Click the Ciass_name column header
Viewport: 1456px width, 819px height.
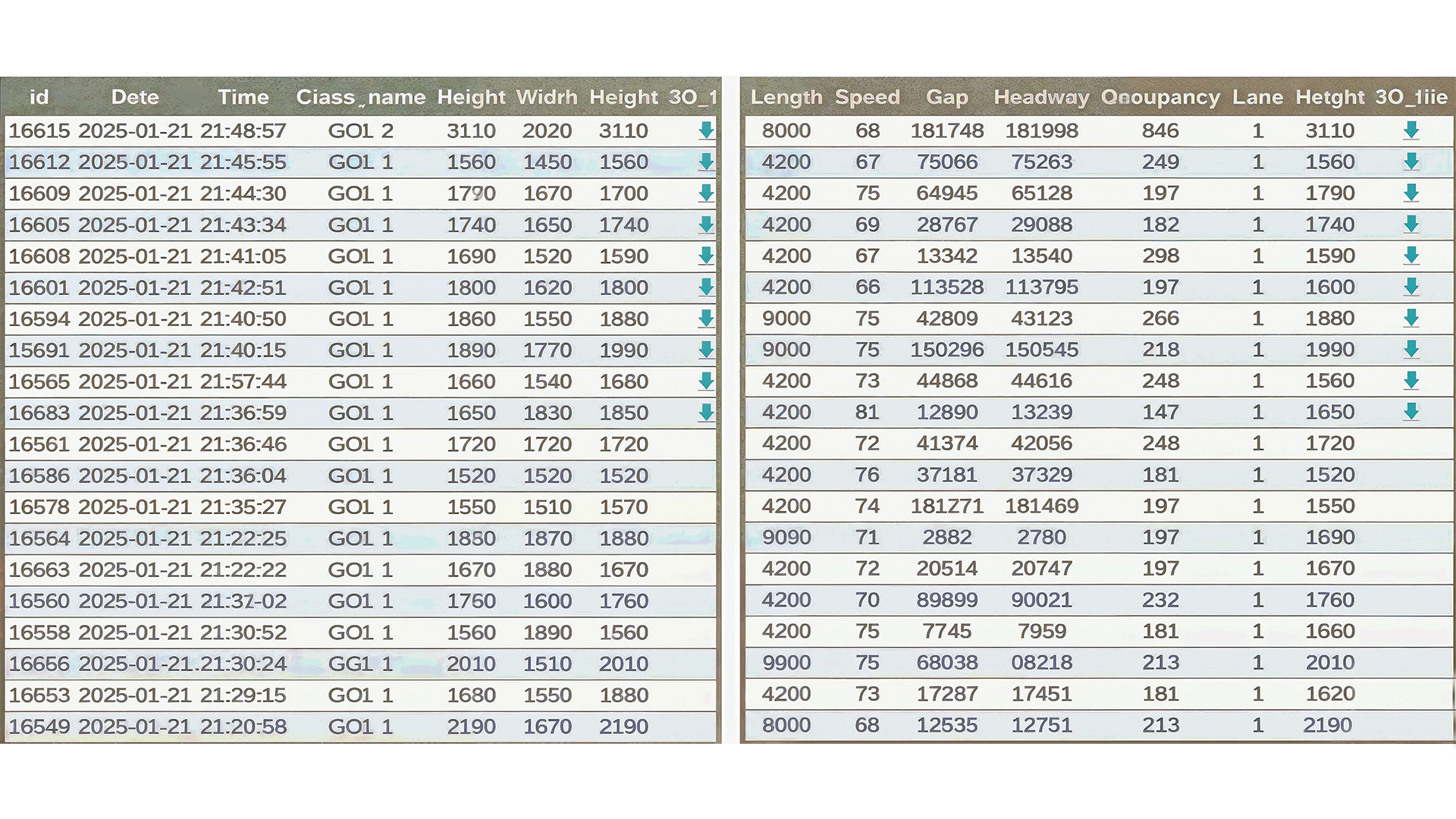pos(360,97)
